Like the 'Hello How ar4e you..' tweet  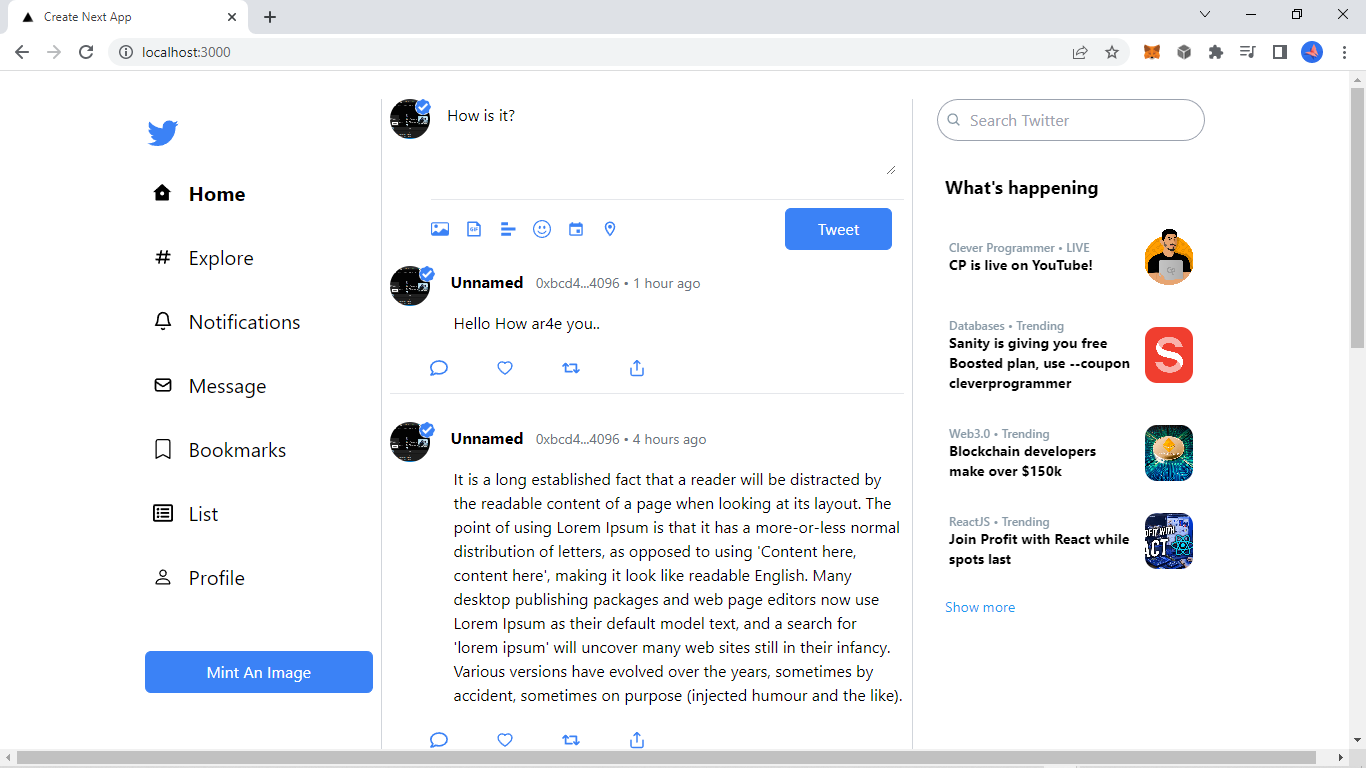(505, 368)
